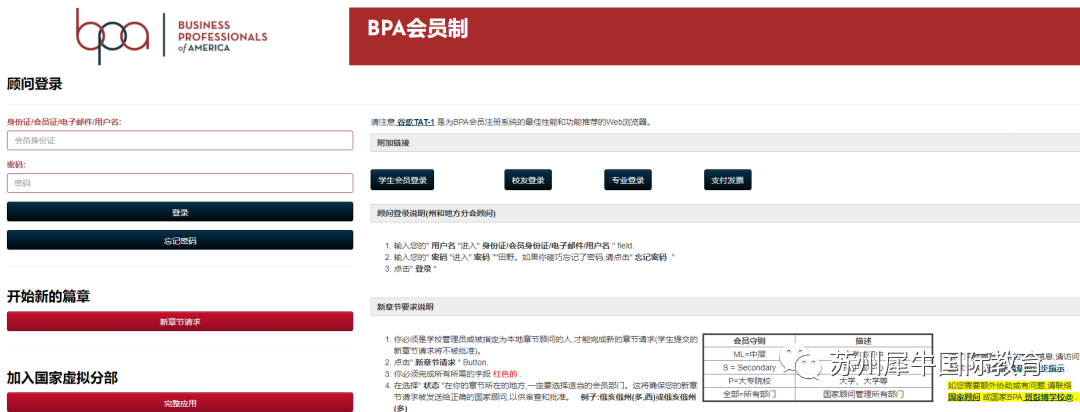Screen dimensions: 1080x412
Task: Click the 顾问登录 heading
Action: coord(34,84)
